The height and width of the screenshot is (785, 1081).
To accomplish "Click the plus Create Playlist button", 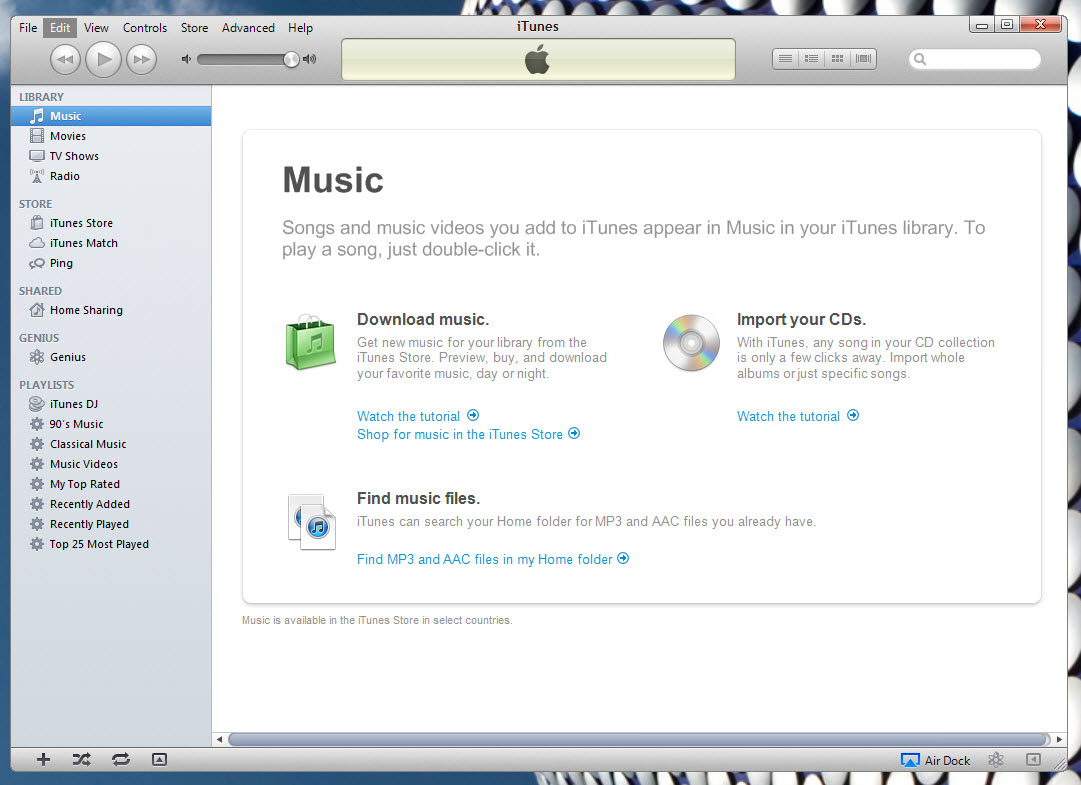I will pos(43,759).
